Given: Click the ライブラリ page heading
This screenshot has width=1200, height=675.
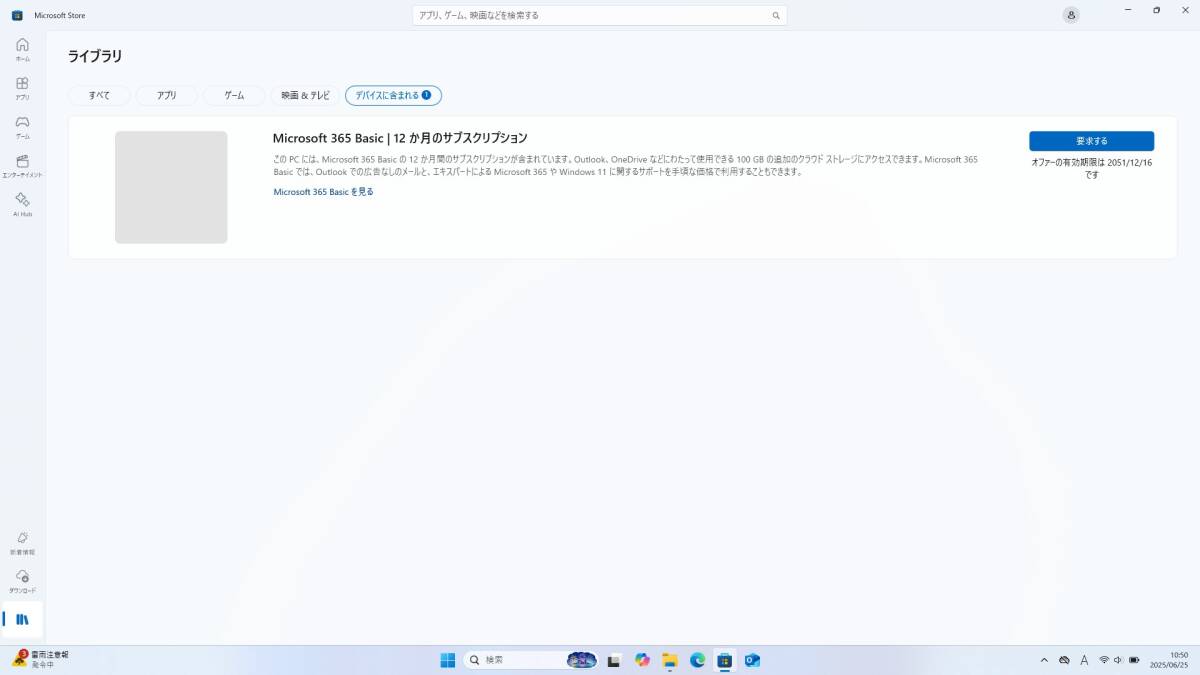Looking at the screenshot, I should click(x=95, y=56).
